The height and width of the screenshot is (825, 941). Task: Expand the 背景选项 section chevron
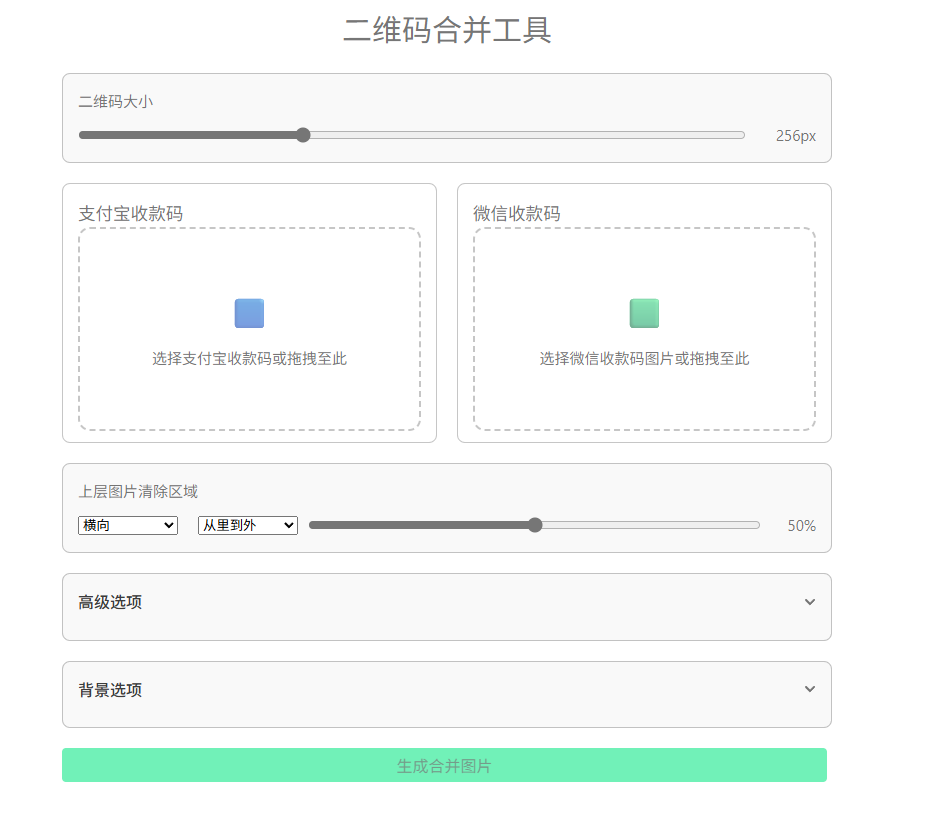click(x=810, y=689)
